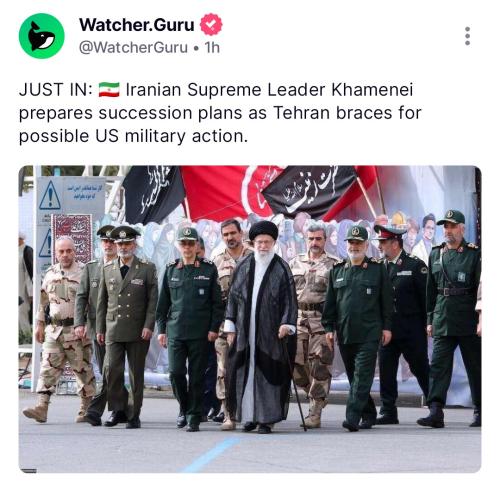Click the 1h post timestamp

pos(212,47)
